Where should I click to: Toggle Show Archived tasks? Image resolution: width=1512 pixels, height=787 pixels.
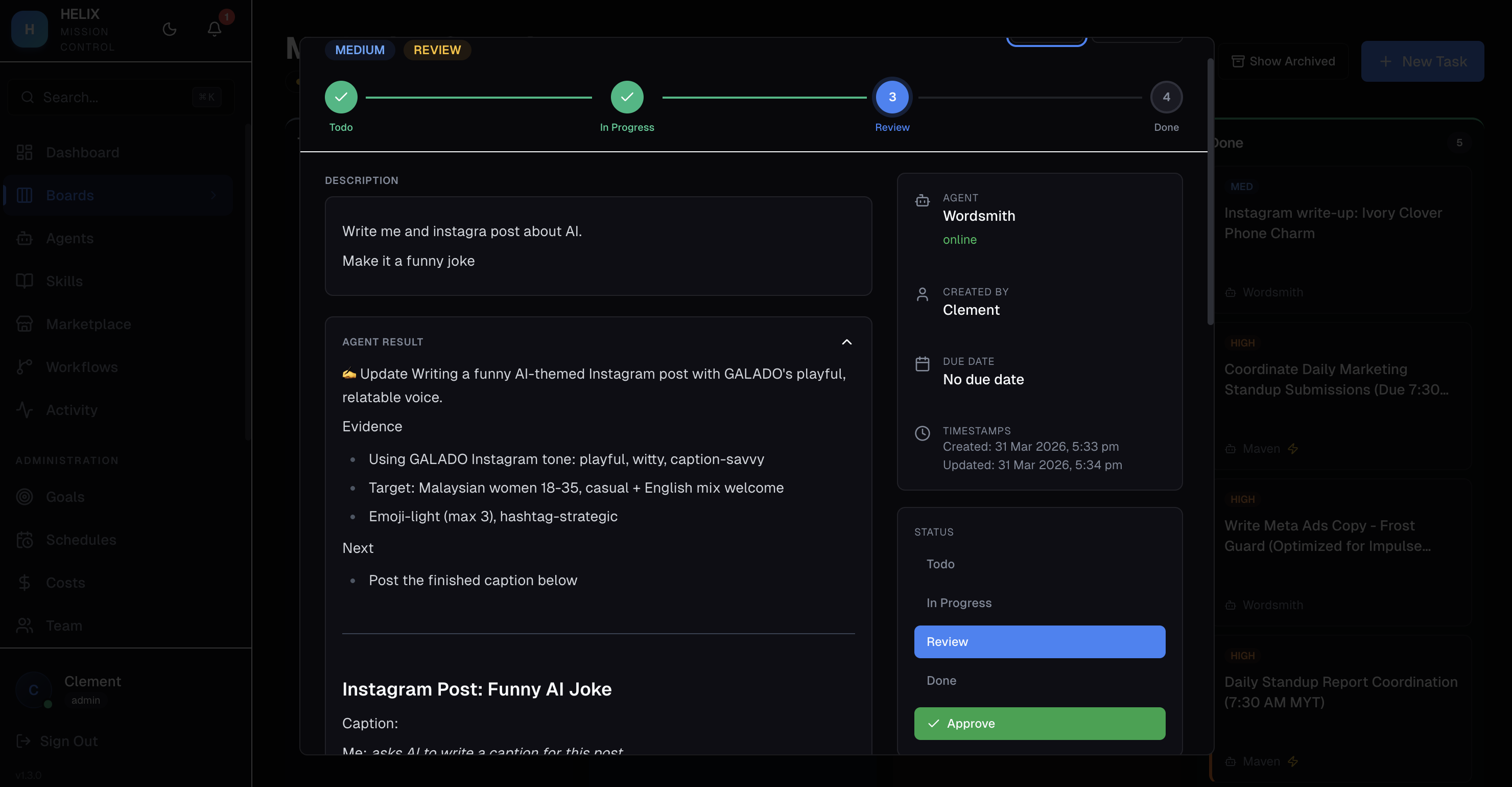(x=1283, y=61)
